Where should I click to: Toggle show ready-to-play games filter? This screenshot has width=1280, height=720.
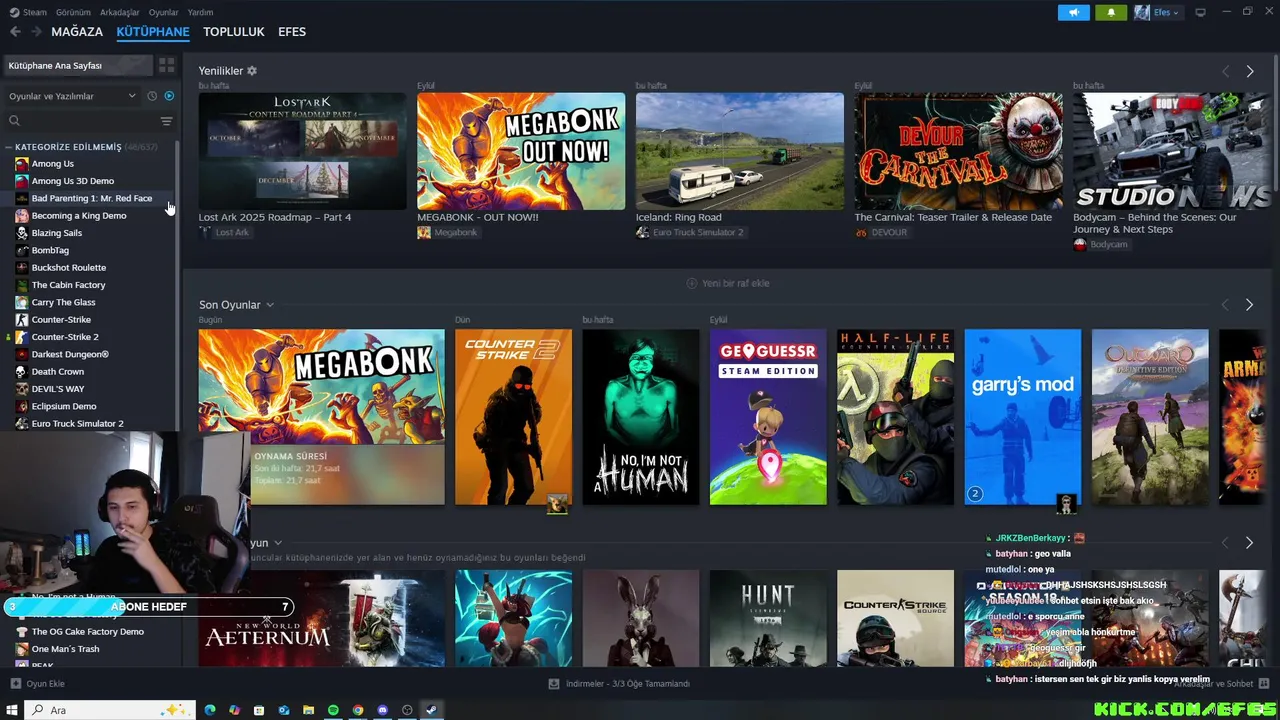point(169,96)
